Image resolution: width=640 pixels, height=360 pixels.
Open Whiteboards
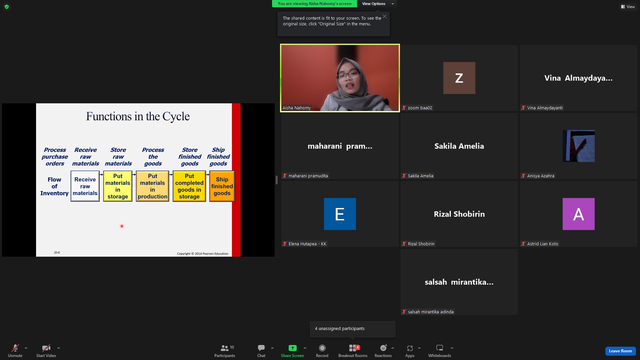(x=440, y=350)
